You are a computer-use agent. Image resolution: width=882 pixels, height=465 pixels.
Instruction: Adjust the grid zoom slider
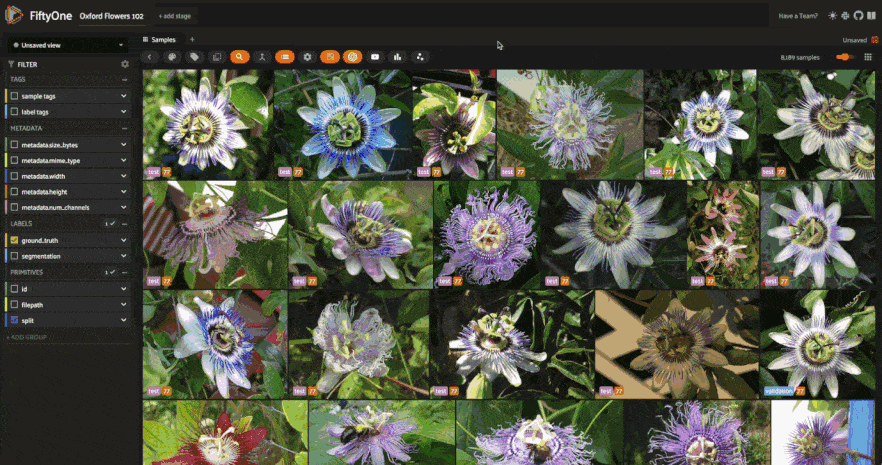coord(845,57)
